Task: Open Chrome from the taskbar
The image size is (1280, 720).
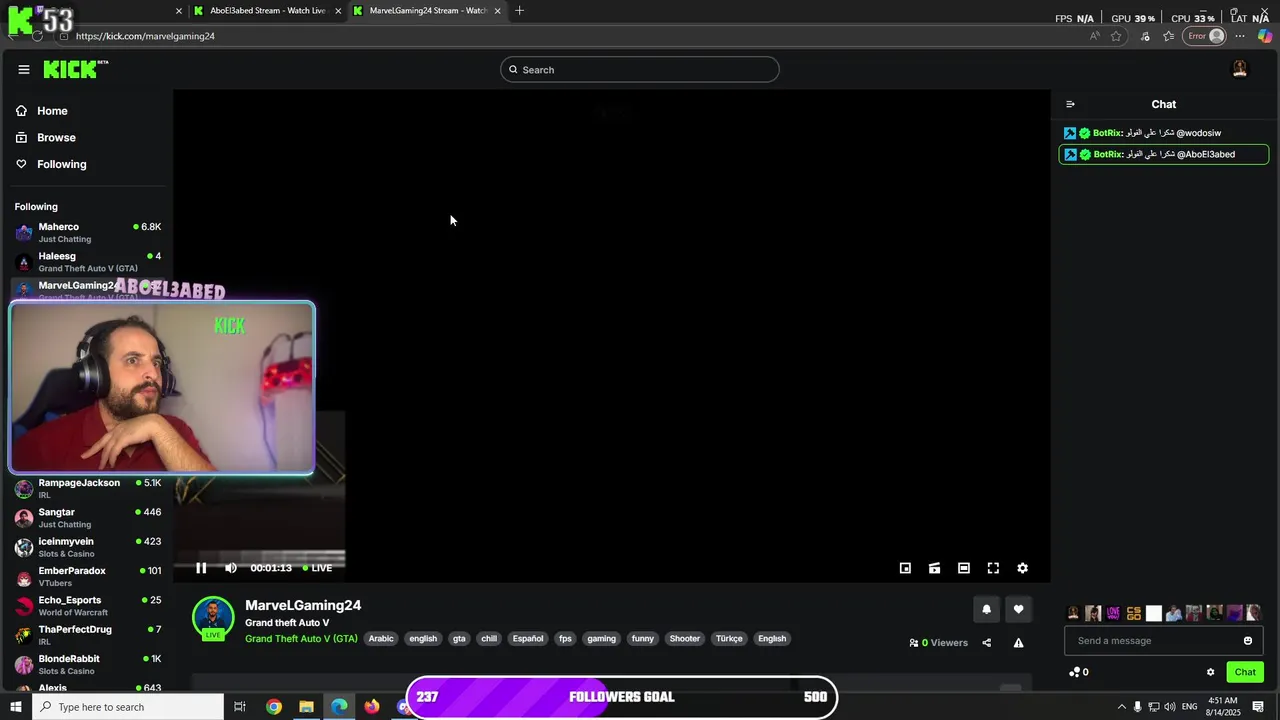Action: pos(273,707)
